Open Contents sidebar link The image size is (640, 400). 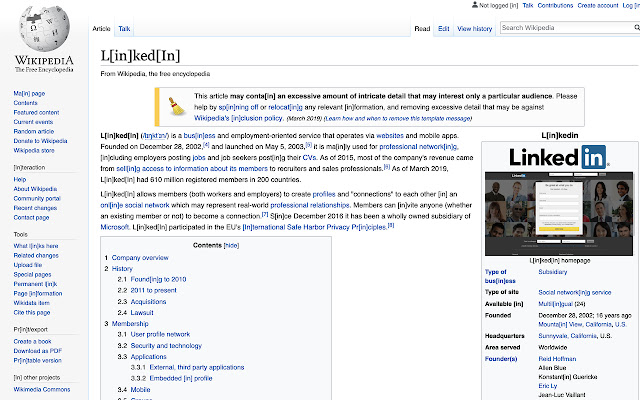[x=25, y=103]
